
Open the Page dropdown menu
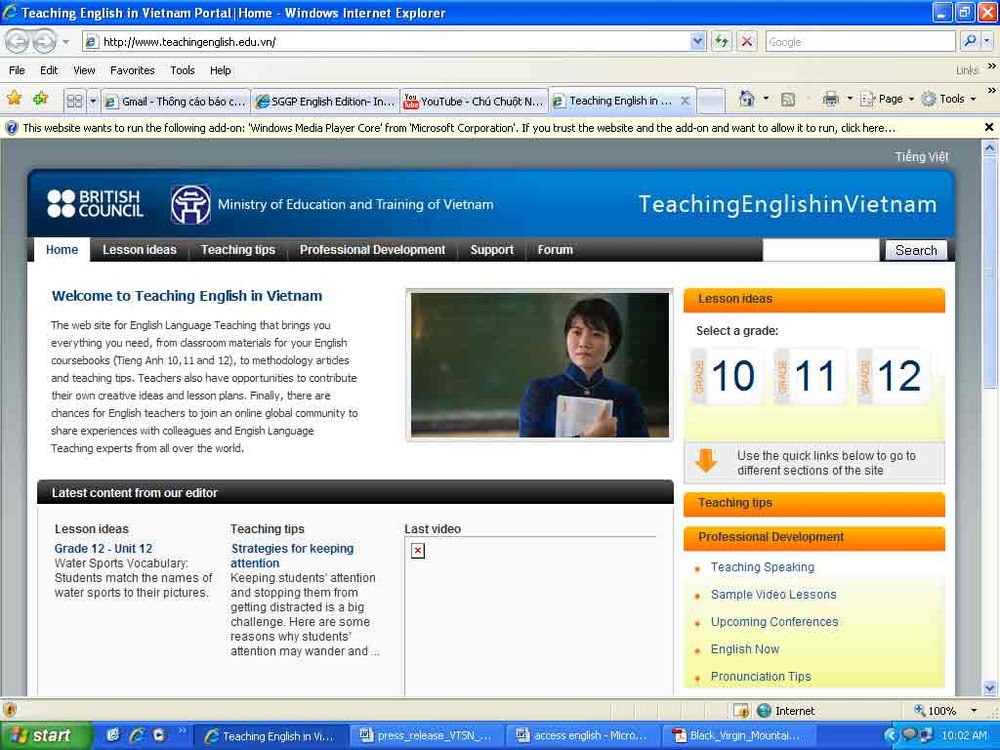click(884, 99)
